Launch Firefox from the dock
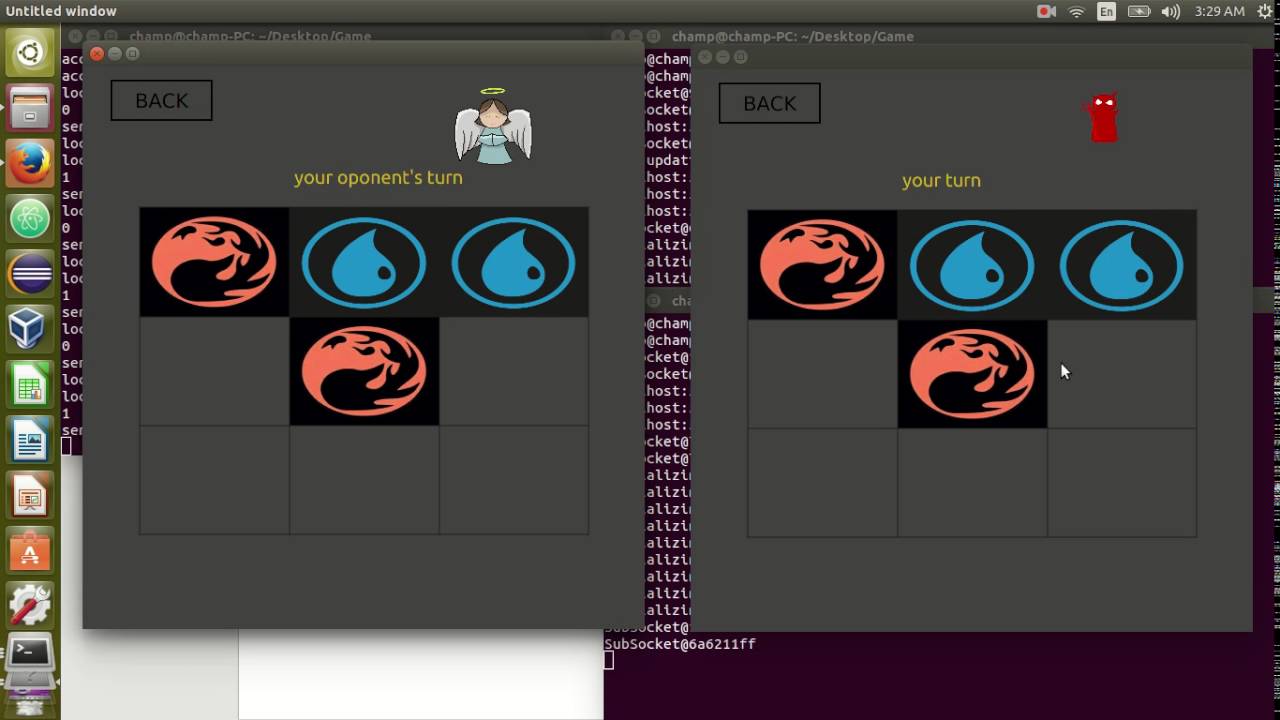This screenshot has width=1280, height=720. (30, 162)
